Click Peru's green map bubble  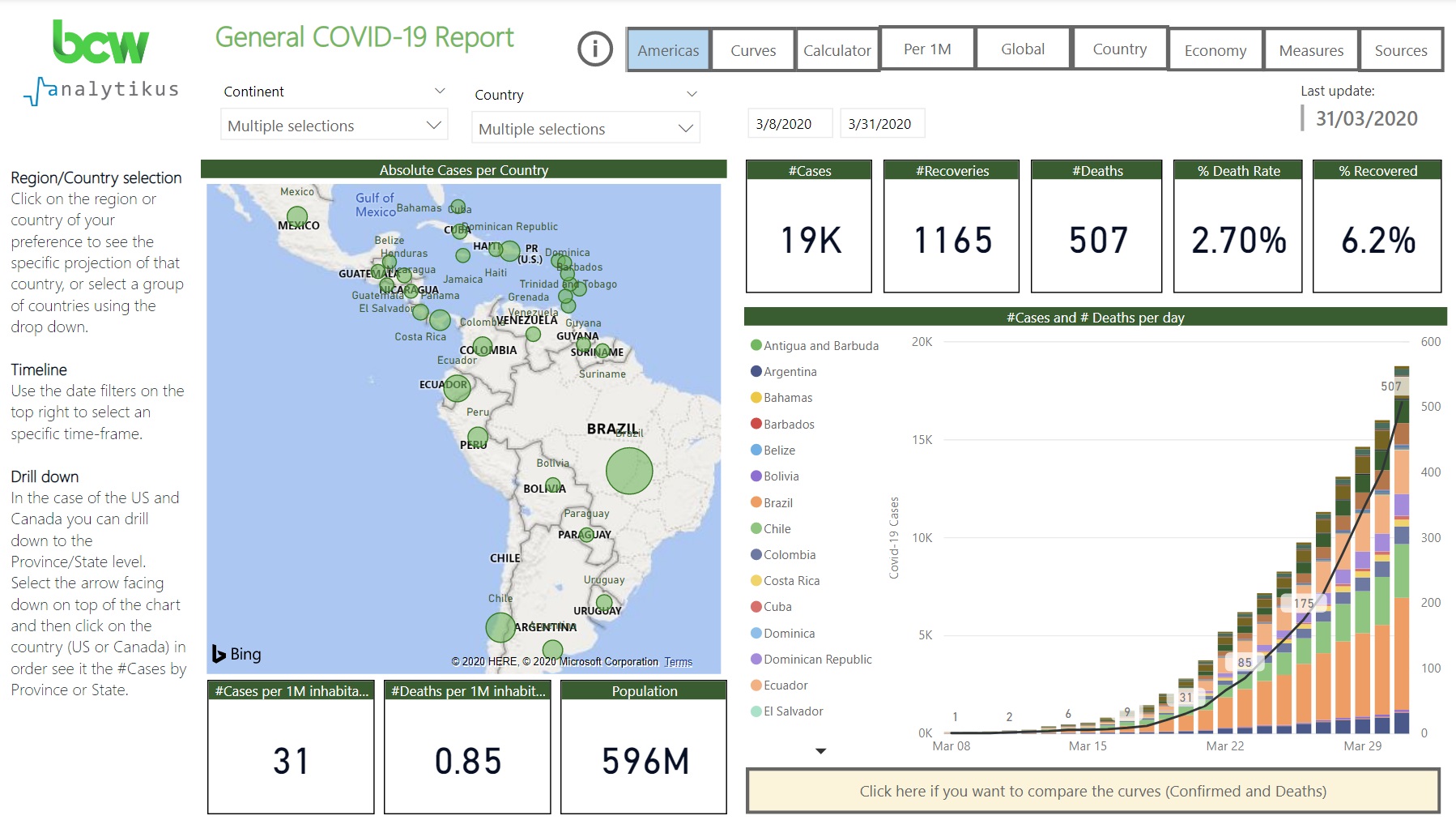[478, 438]
